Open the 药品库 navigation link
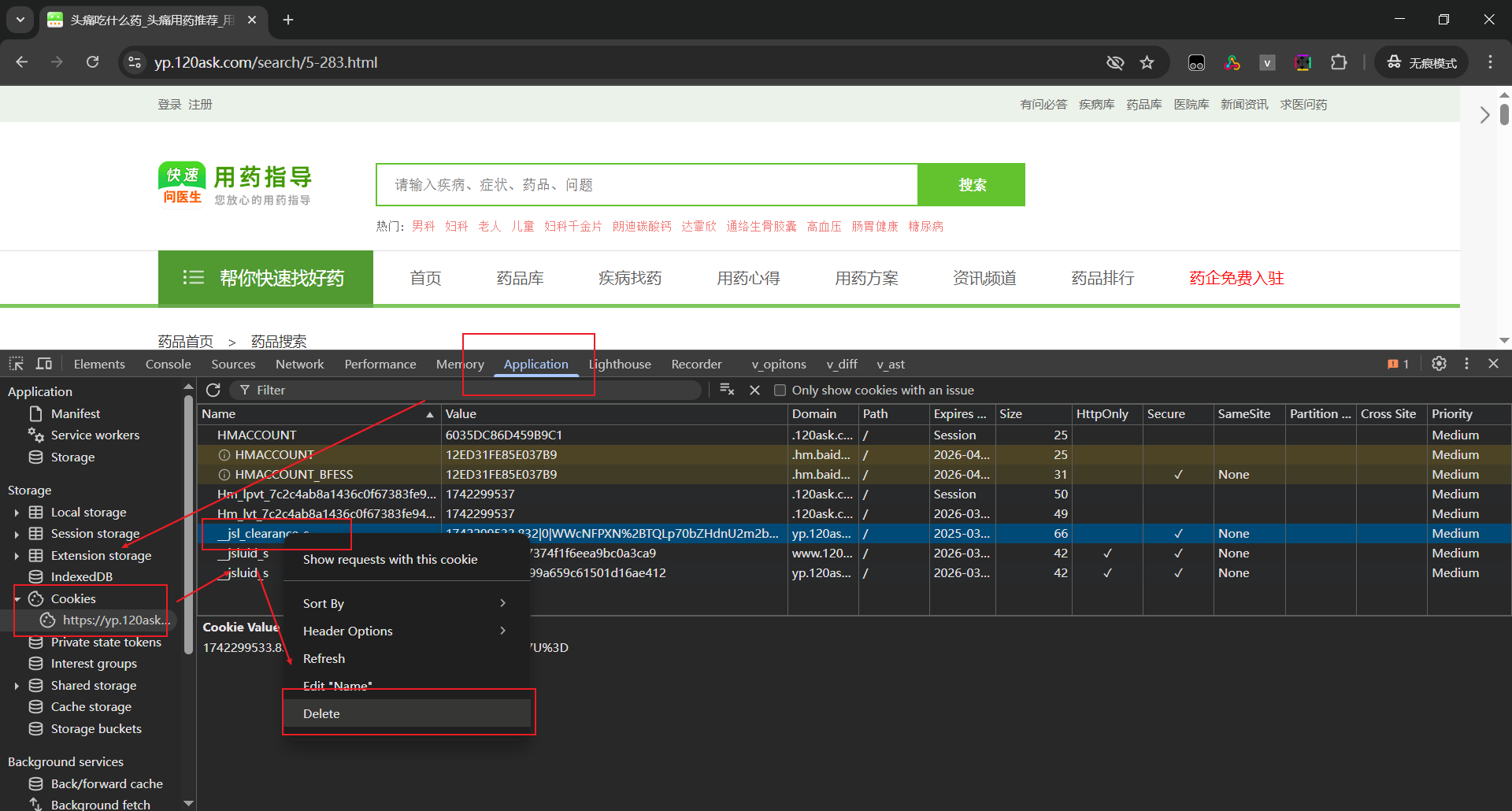This screenshot has width=1512, height=811. pyautogui.click(x=520, y=278)
